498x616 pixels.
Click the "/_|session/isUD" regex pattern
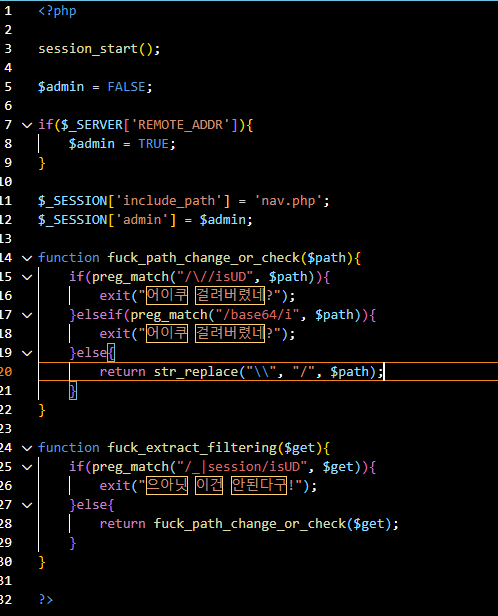(x=242, y=467)
